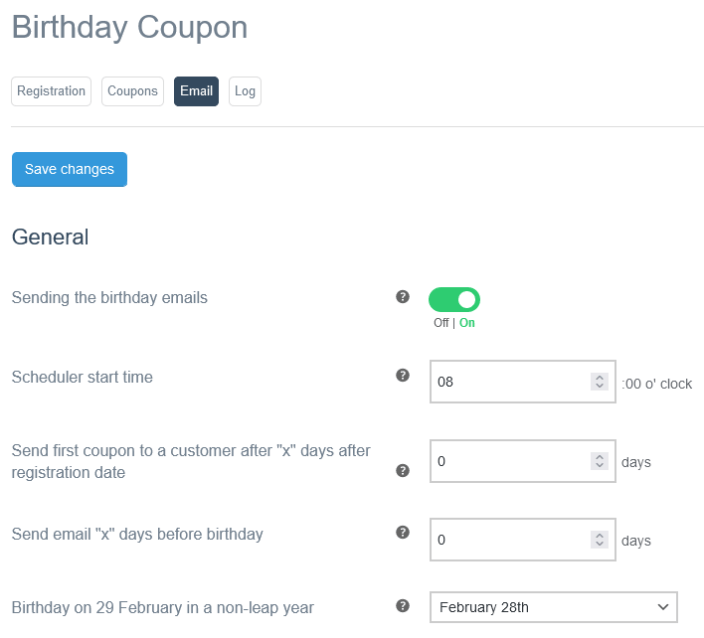Click the General section heading

[50, 237]
